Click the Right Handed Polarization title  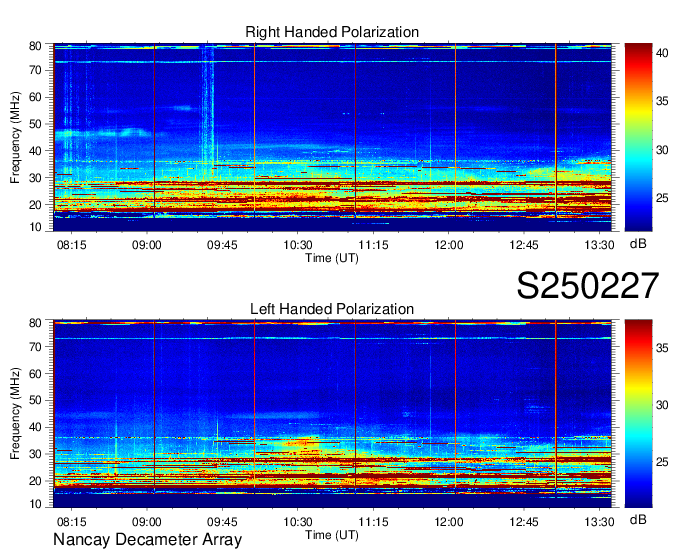tap(332, 32)
